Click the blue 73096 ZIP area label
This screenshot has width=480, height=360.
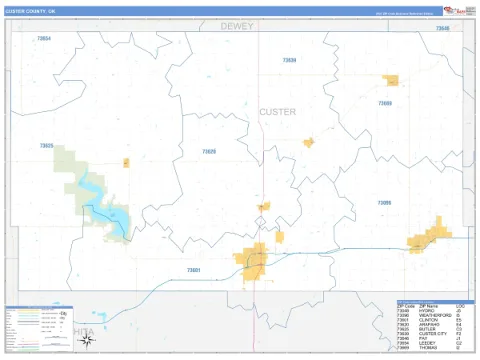pos(384,203)
